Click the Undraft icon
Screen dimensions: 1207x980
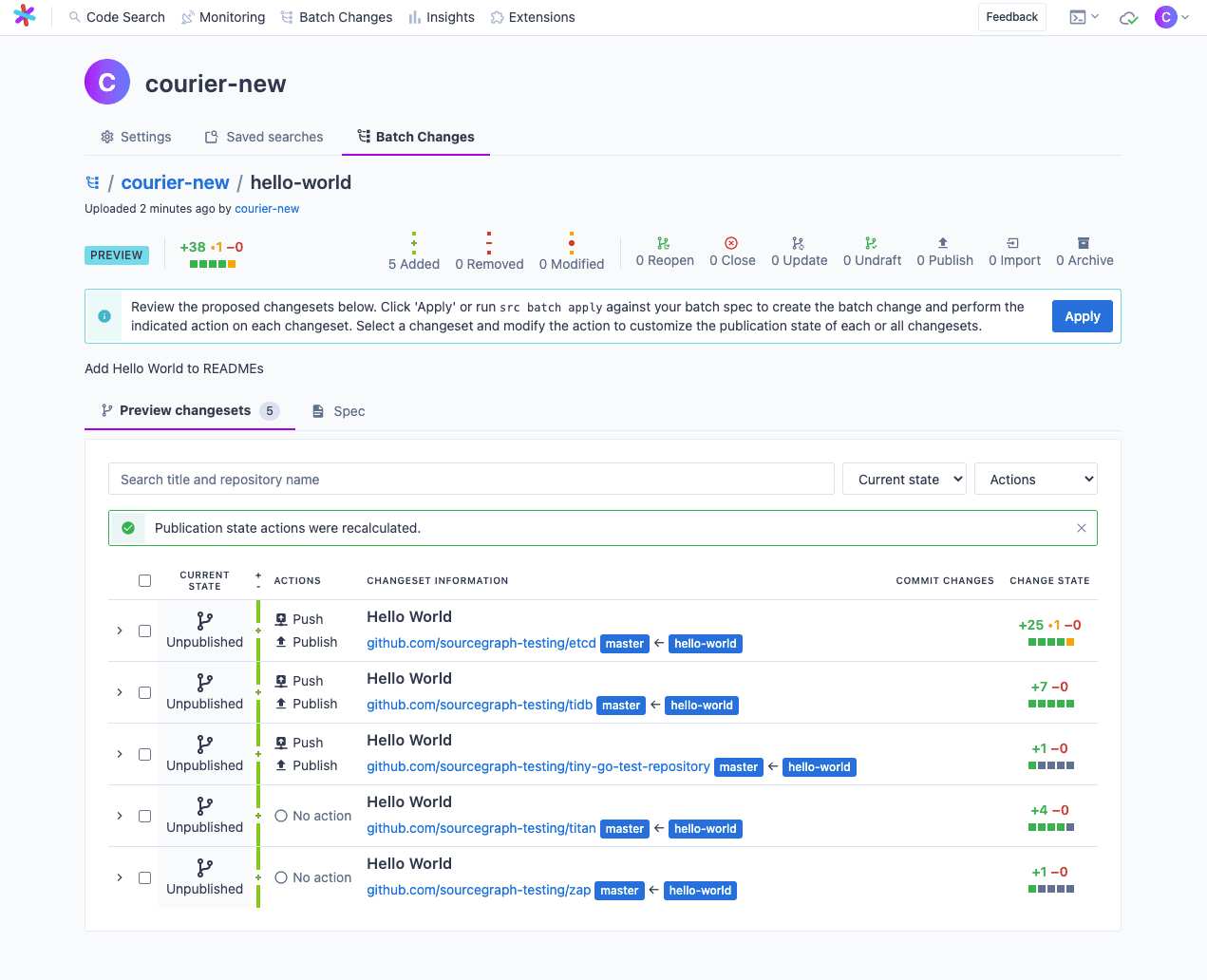coord(871,243)
